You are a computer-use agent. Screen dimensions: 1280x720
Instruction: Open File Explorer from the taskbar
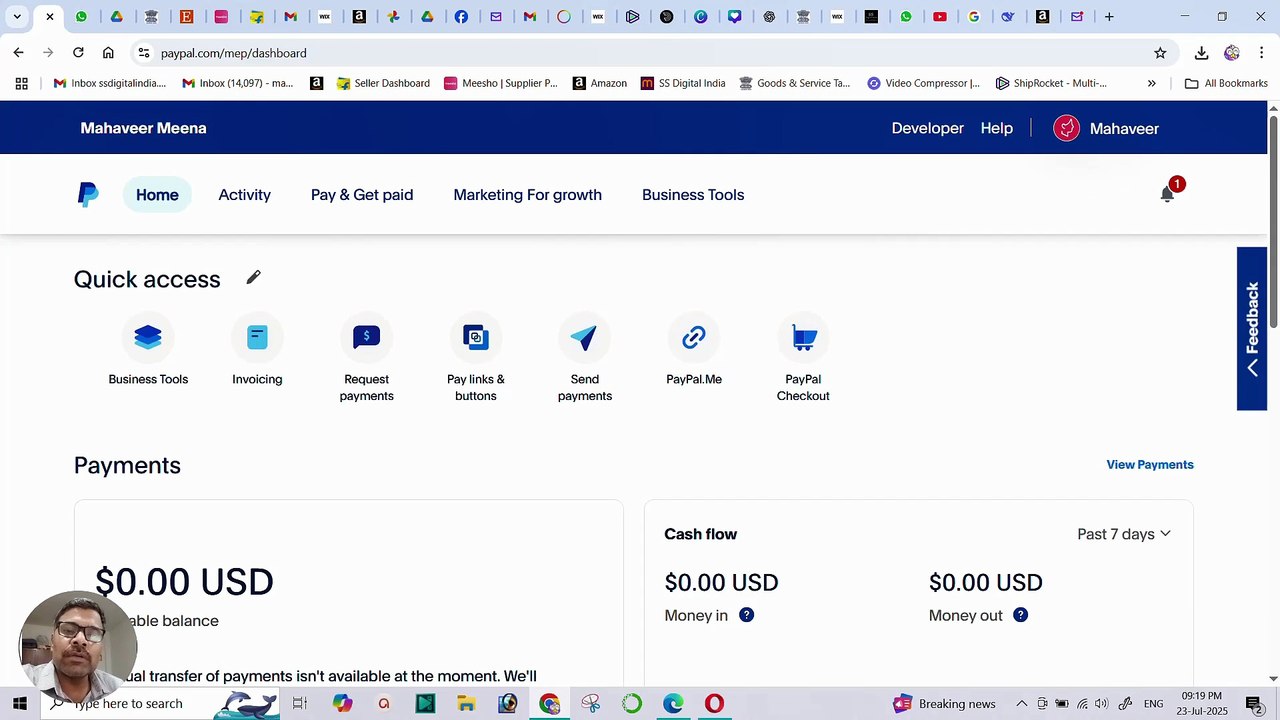tap(466, 704)
